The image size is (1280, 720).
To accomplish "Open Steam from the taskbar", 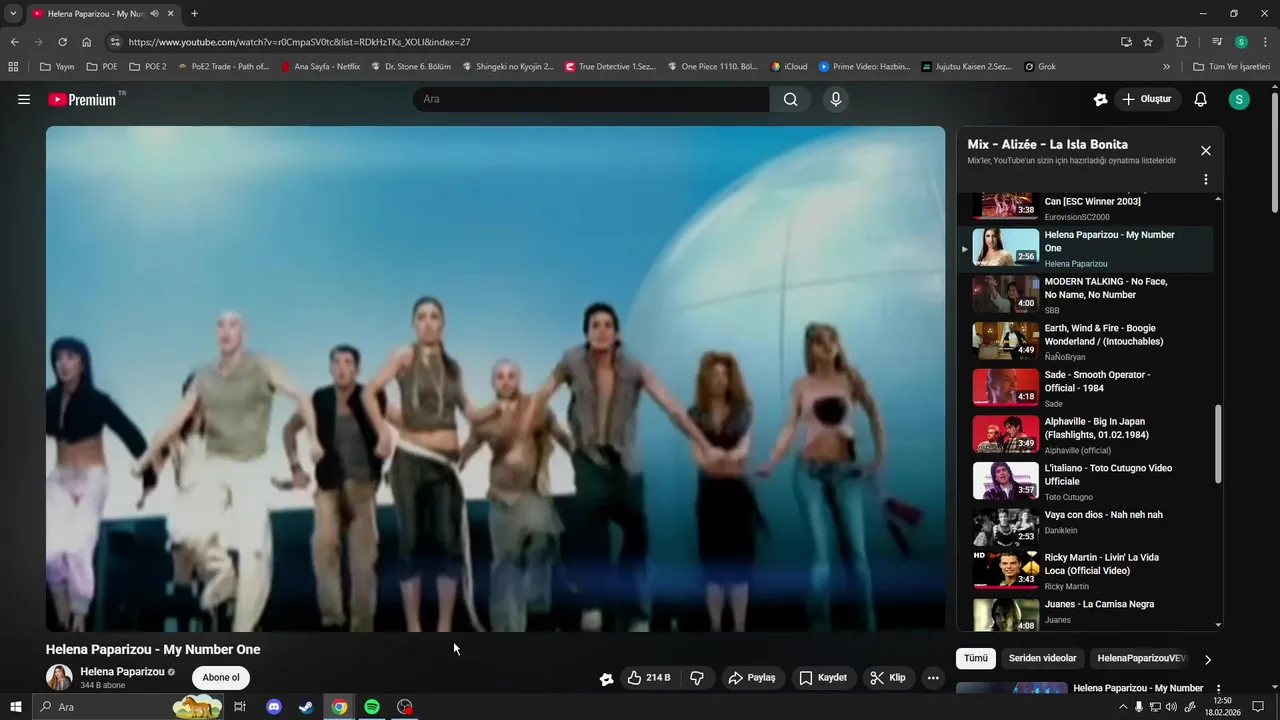I will click(x=306, y=707).
